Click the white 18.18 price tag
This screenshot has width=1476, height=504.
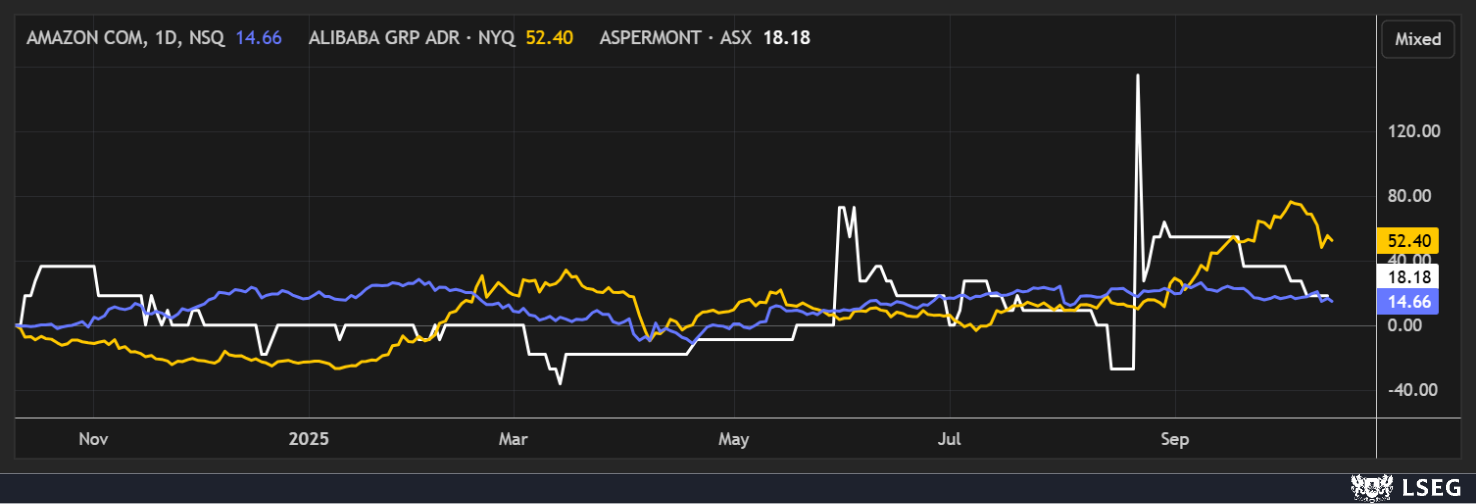[1407, 277]
